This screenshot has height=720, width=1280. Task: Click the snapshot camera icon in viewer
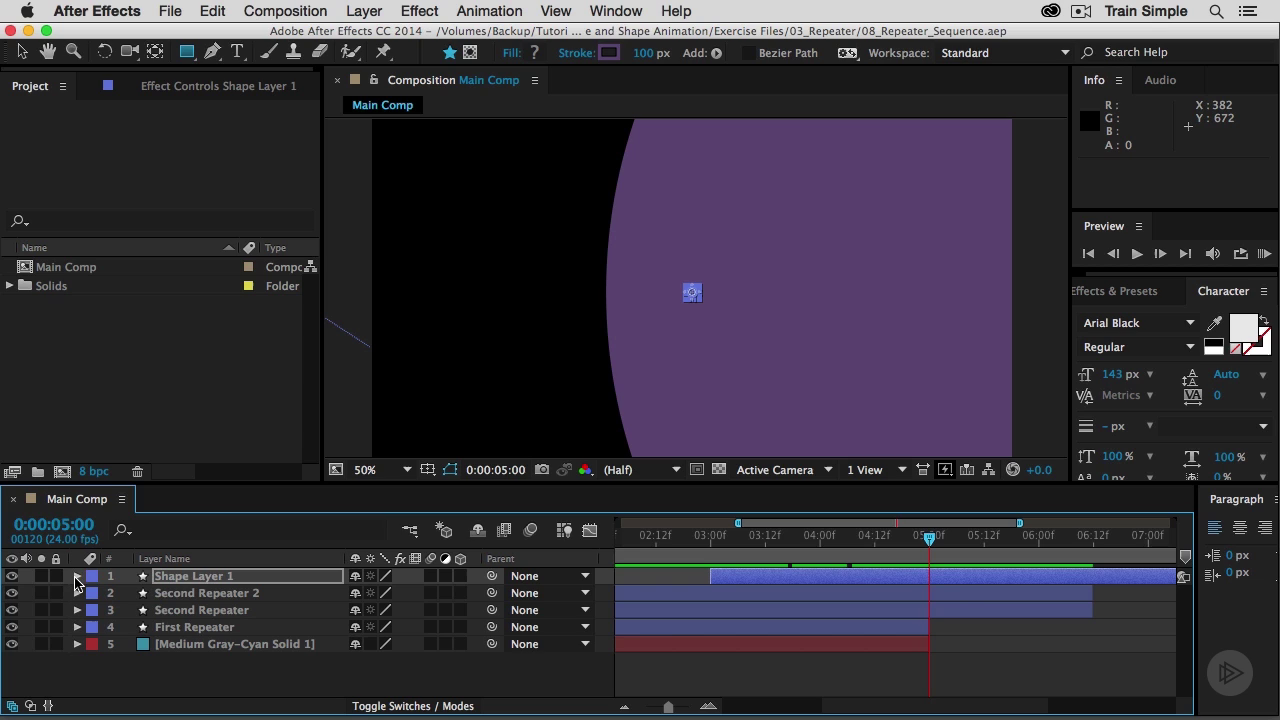[x=542, y=470]
